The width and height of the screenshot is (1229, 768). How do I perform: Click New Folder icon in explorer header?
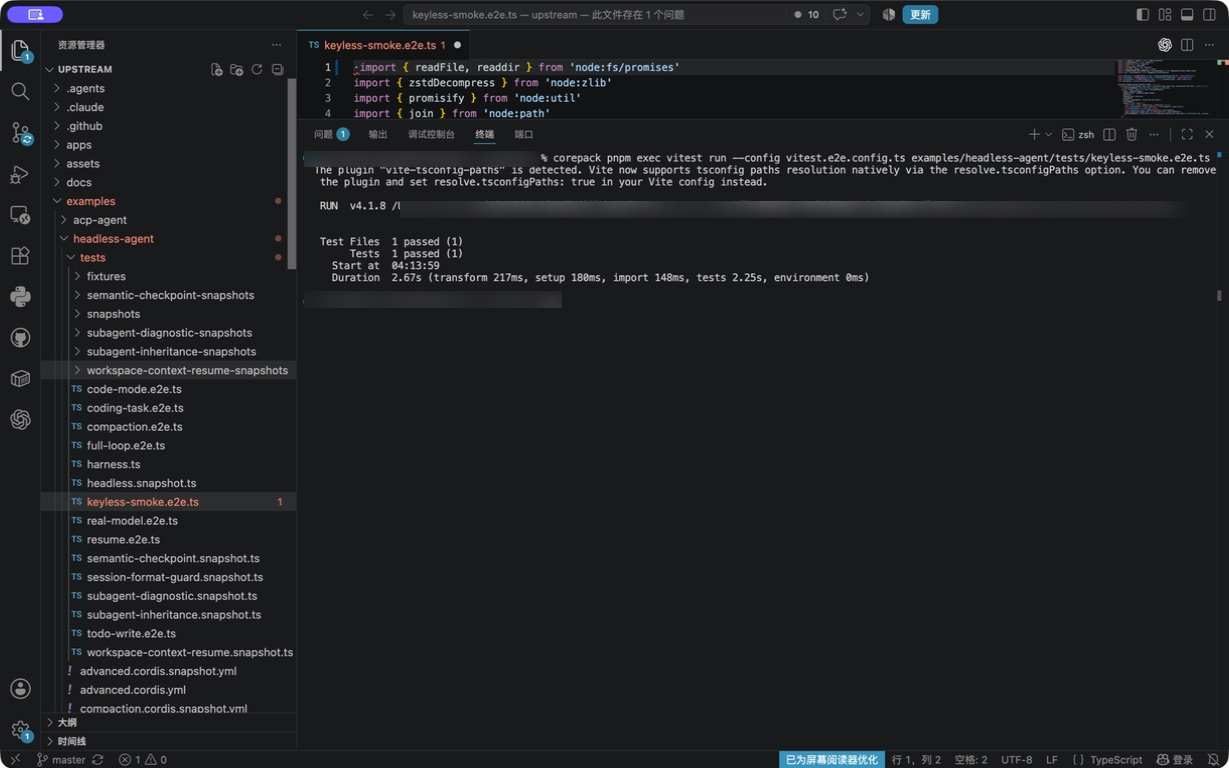(236, 70)
